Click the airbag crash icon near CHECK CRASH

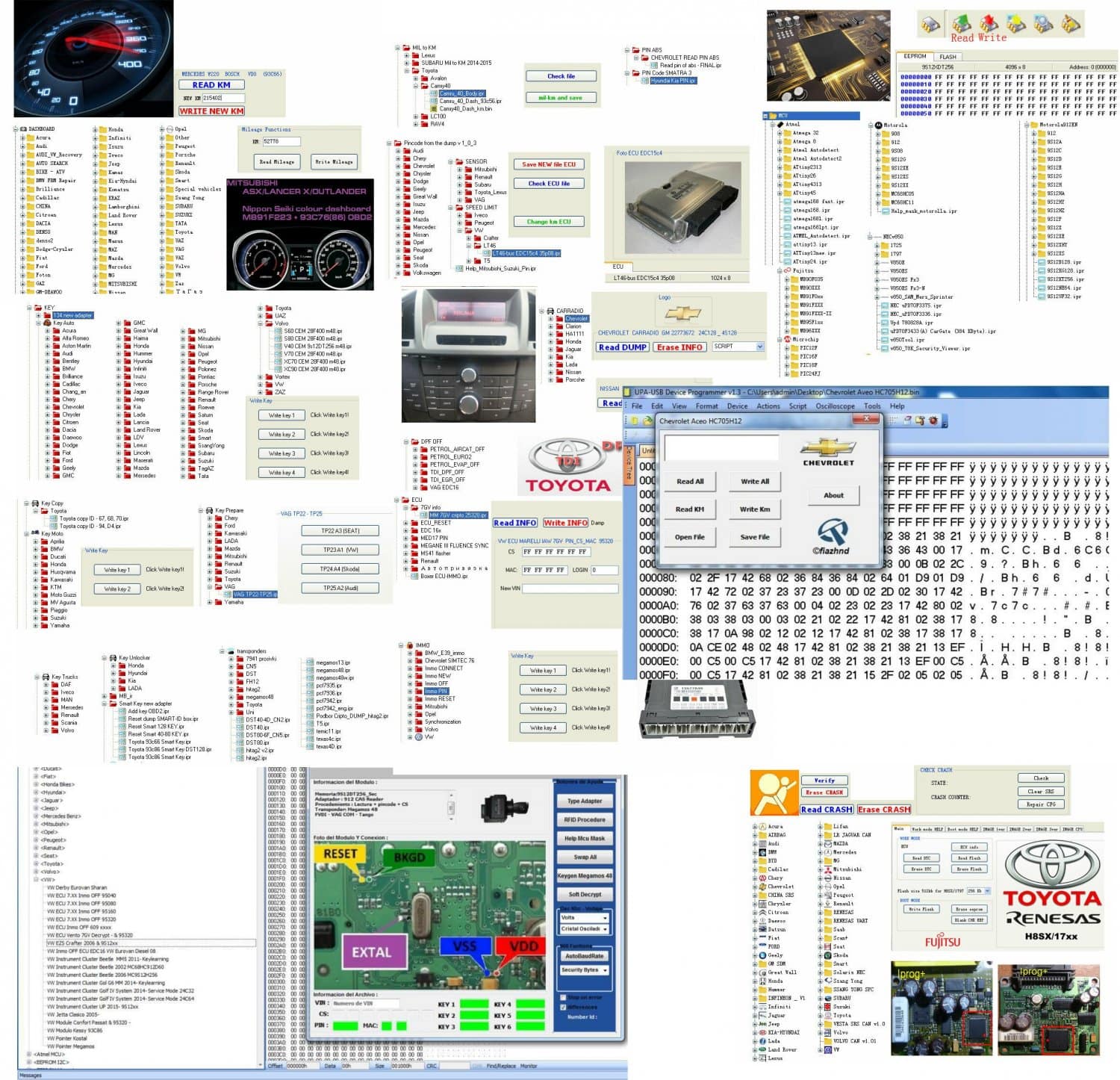(773, 791)
